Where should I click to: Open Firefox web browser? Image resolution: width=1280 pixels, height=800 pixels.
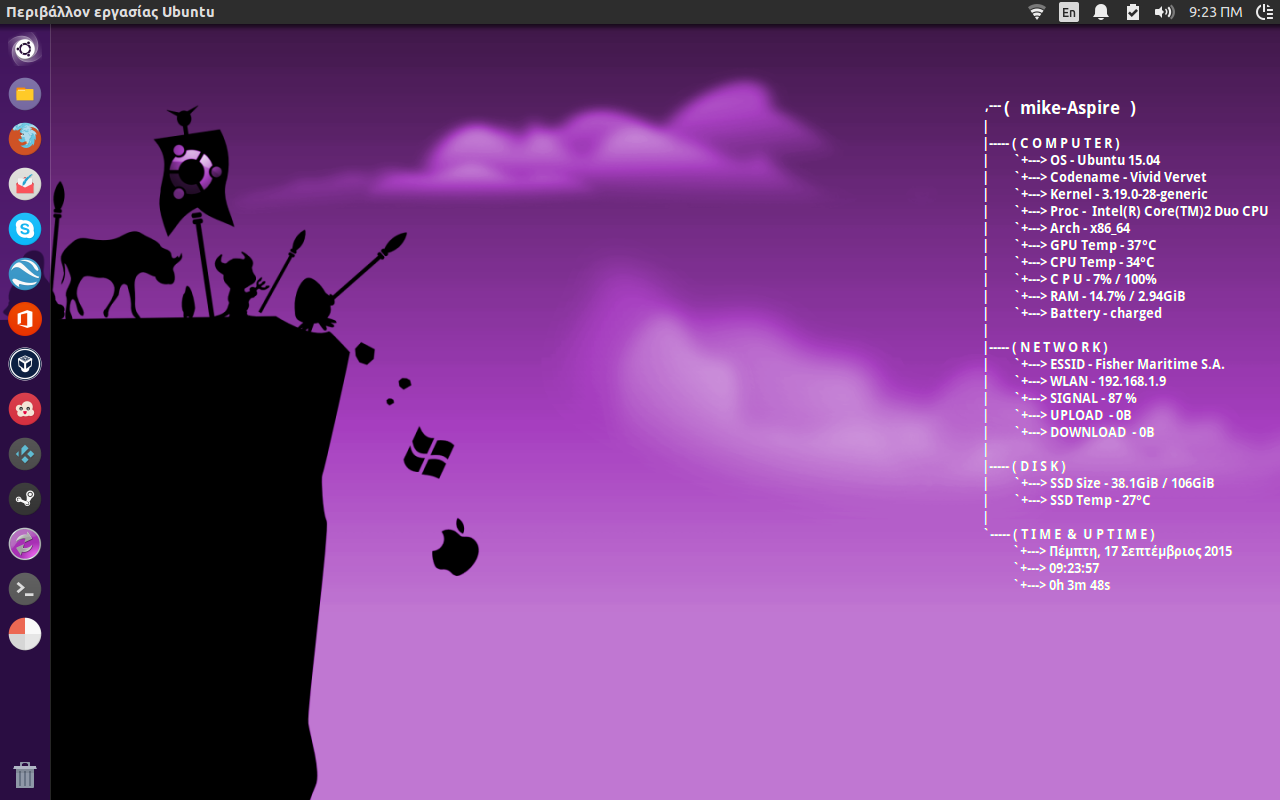point(25,139)
